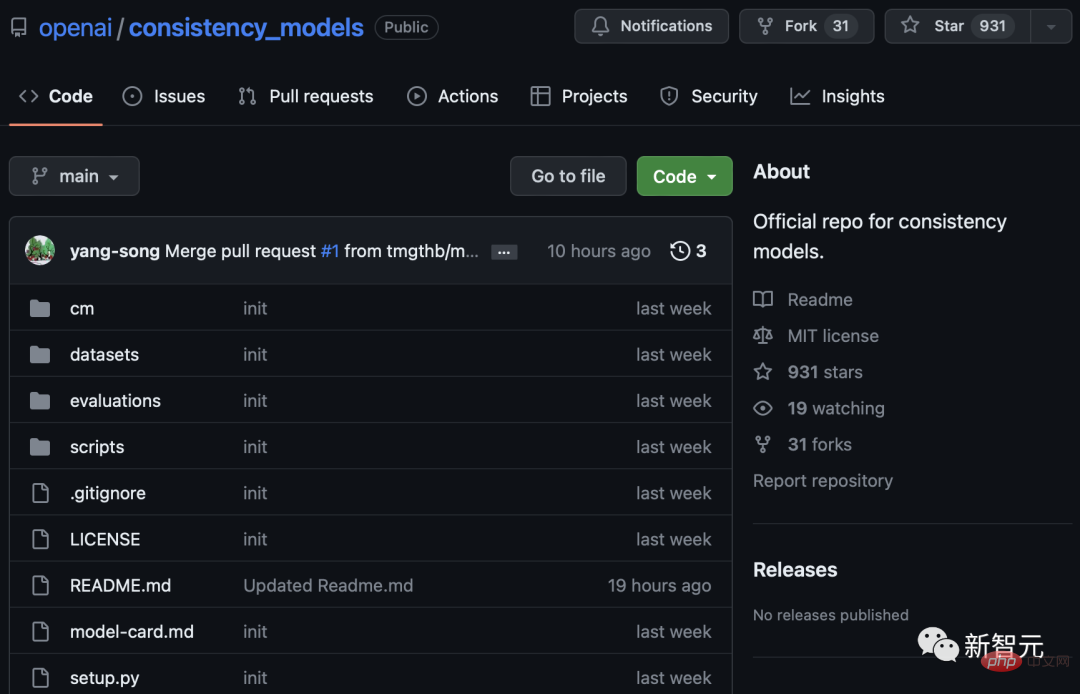1080x694 pixels.
Task: Click the Go to file button
Action: click(568, 176)
